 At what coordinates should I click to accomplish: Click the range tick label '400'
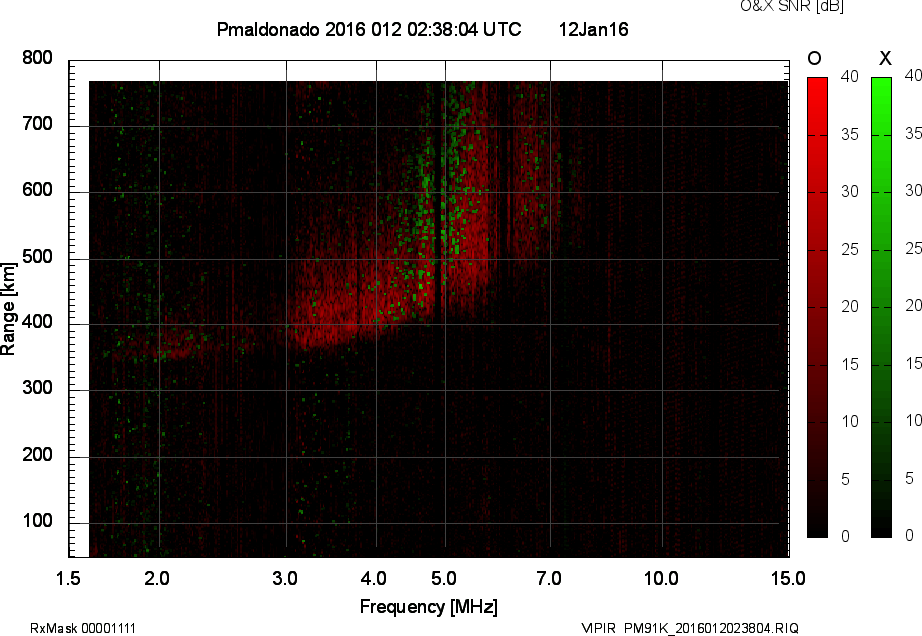[37, 322]
